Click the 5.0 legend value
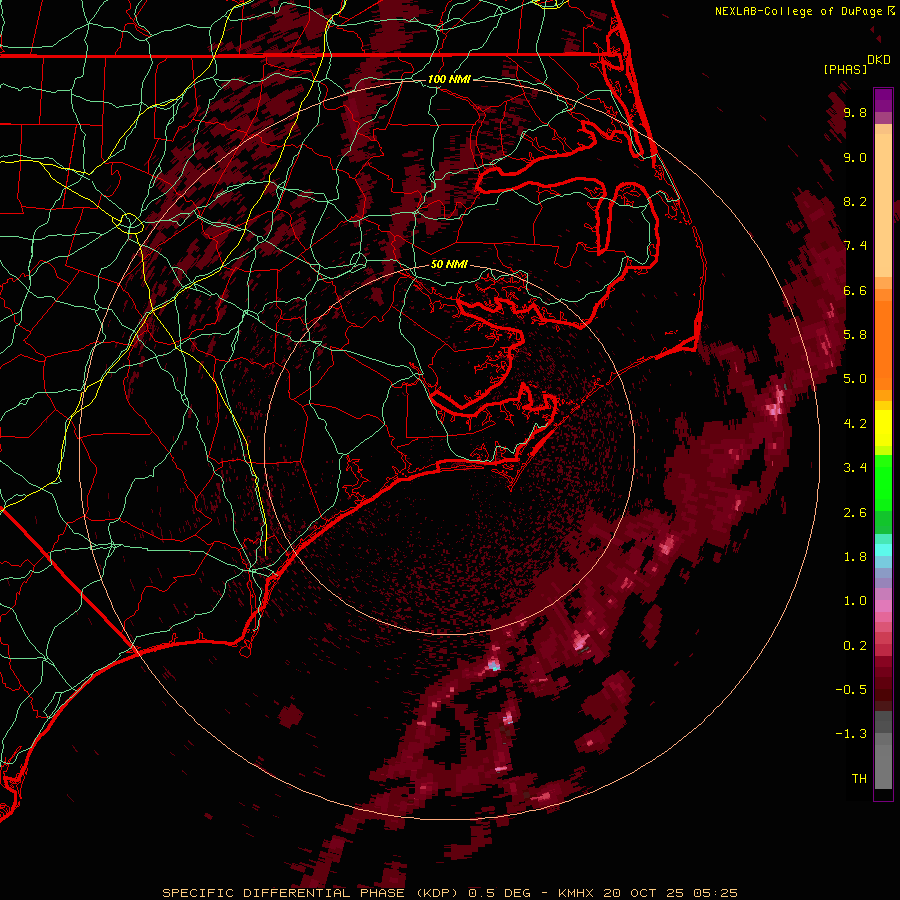The width and height of the screenshot is (900, 900). coord(855,379)
